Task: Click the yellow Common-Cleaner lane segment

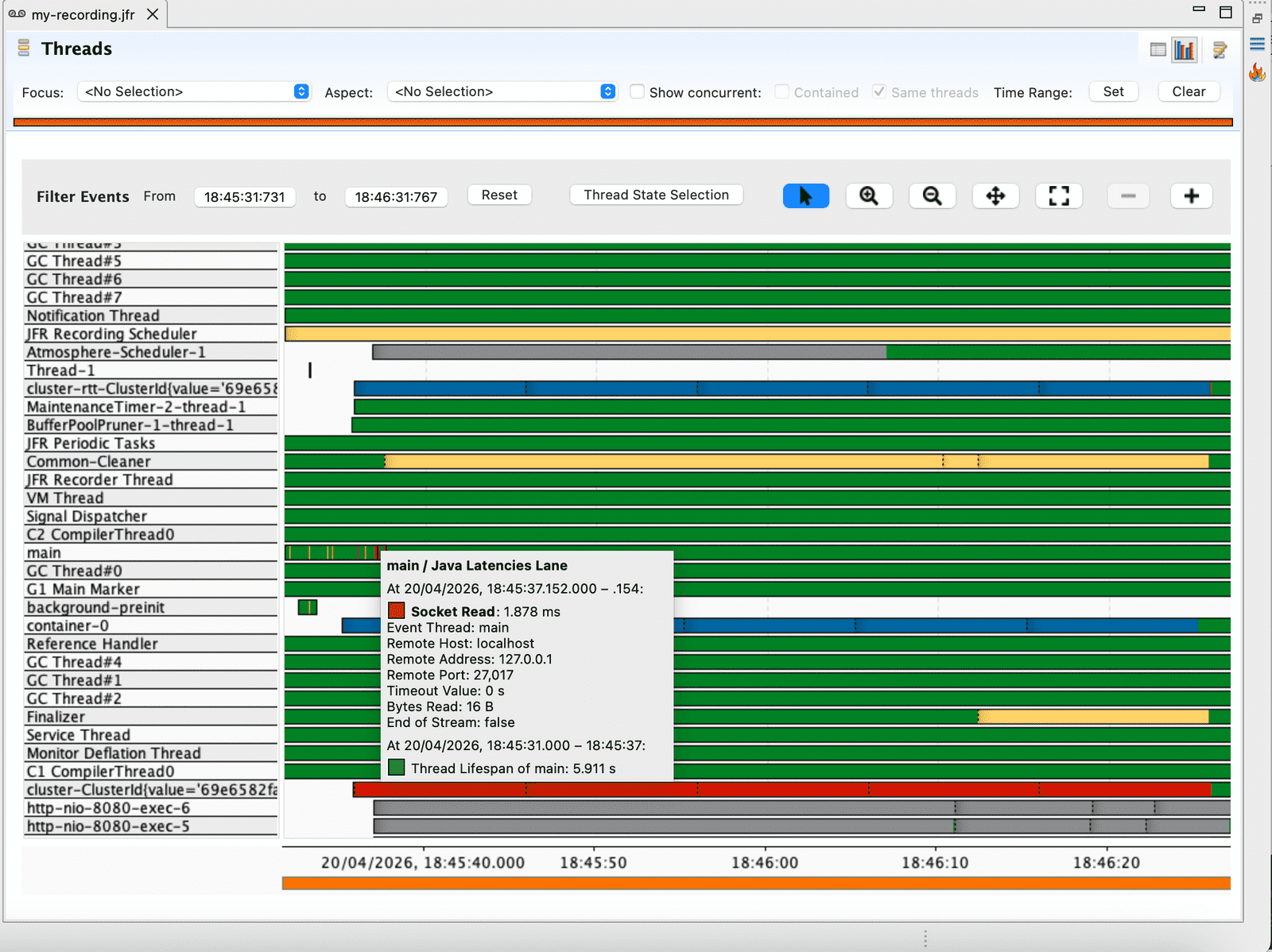Action: click(x=797, y=462)
